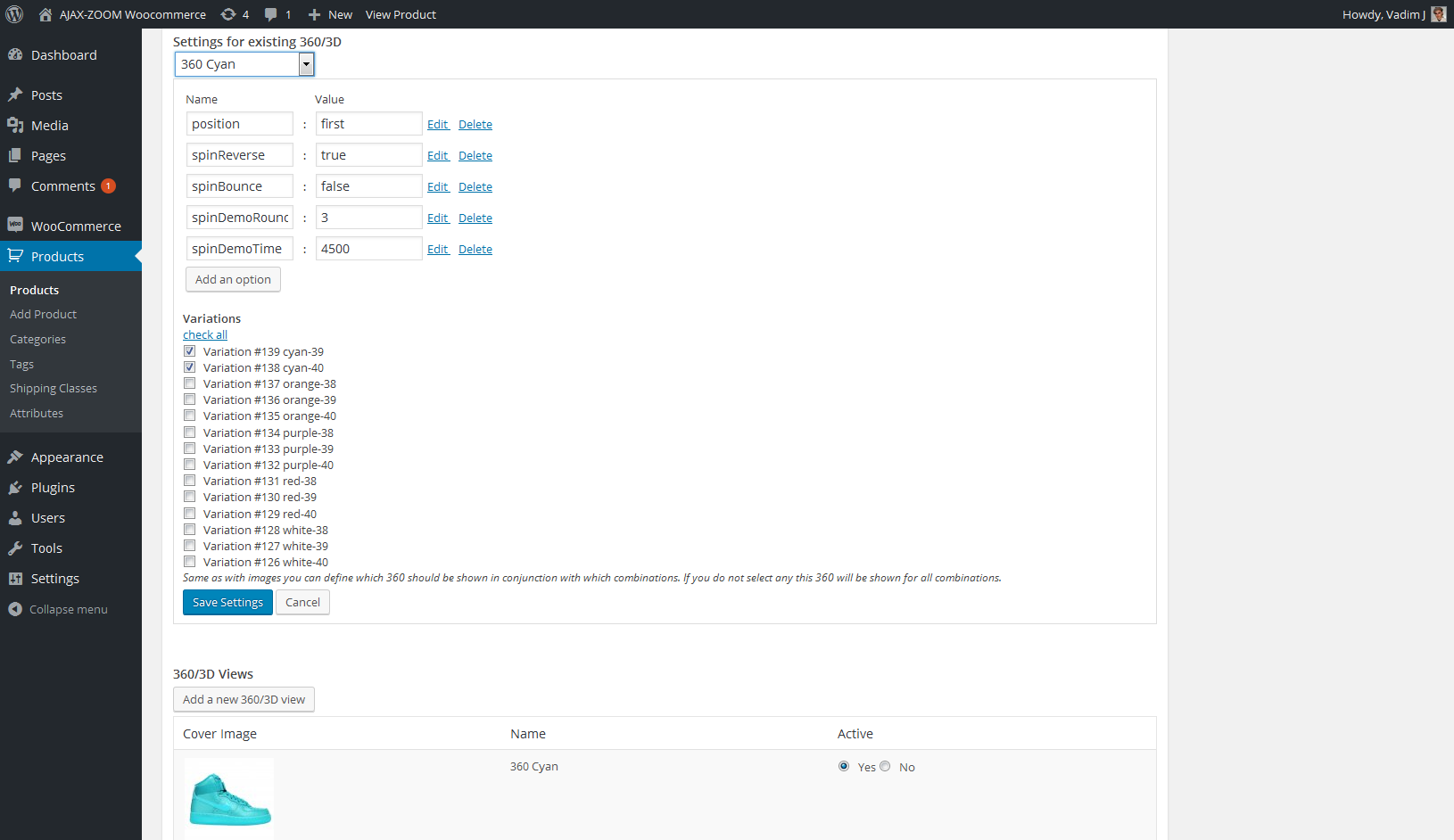Click the Add an option button

coord(233,279)
